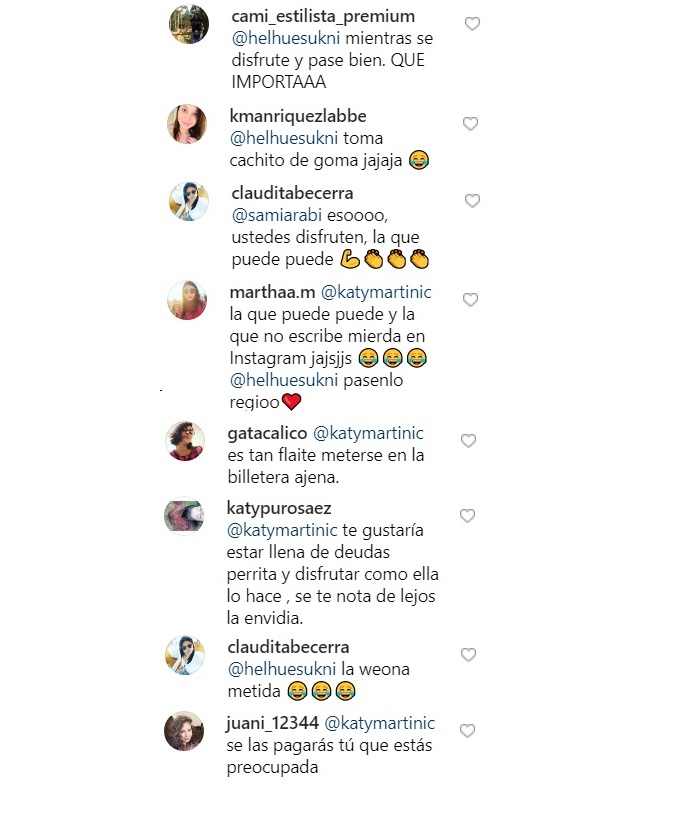Image resolution: width=681 pixels, height=819 pixels.
Task: Like marthaa.m's comment with heart icon
Action: (470, 300)
